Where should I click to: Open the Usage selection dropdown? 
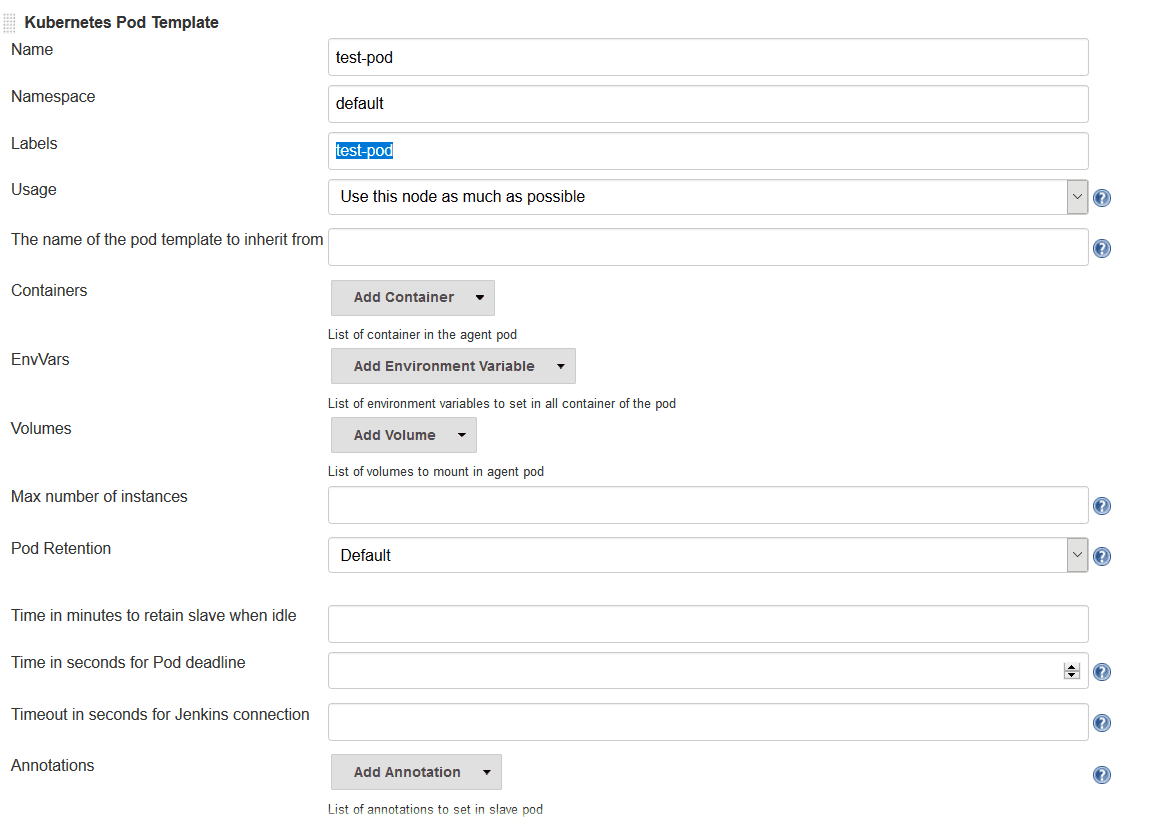[x=1077, y=196]
